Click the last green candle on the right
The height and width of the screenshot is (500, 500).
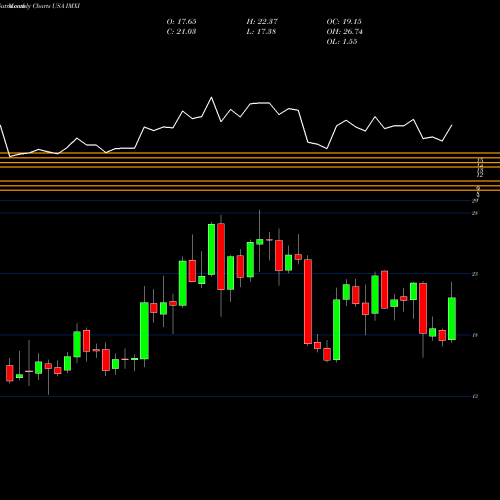tap(452, 318)
